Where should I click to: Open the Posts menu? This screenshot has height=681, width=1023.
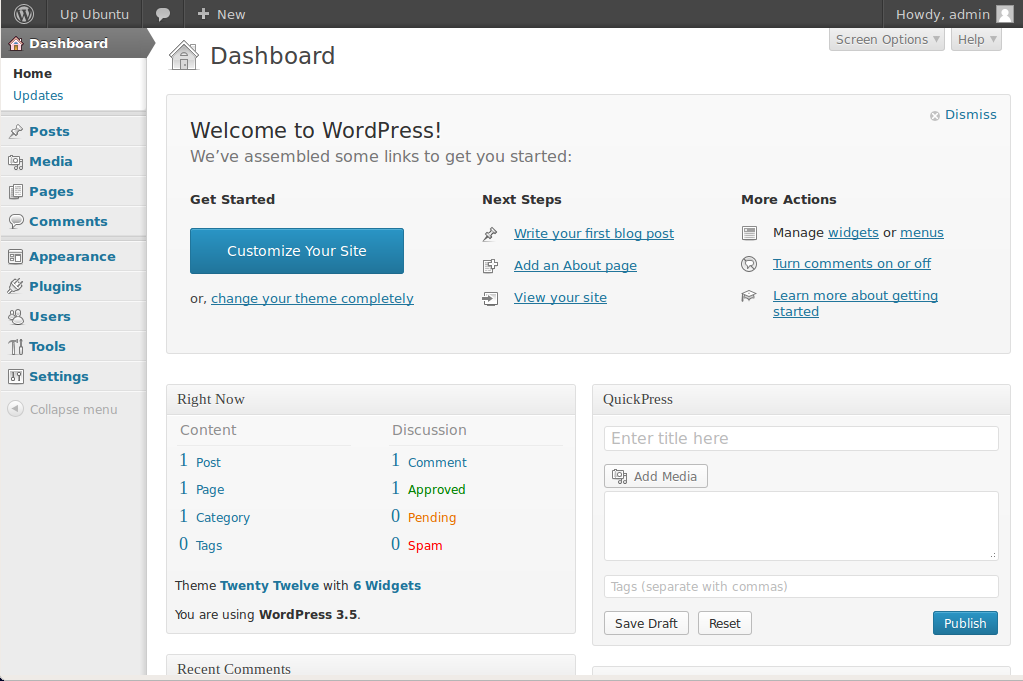click(49, 132)
